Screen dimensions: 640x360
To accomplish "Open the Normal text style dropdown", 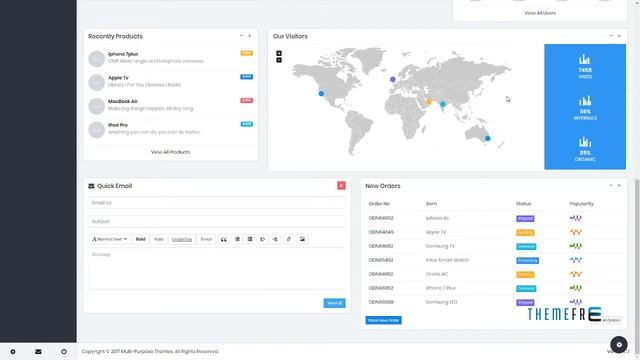I will point(109,239).
